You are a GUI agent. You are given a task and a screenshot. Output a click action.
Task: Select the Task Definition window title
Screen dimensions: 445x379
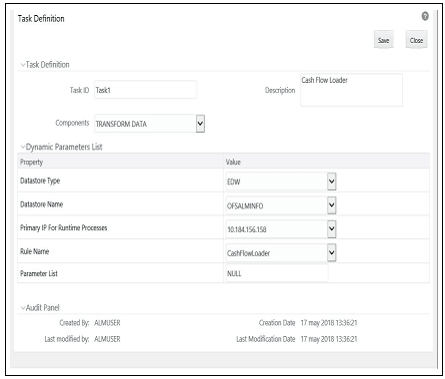[x=41, y=19]
